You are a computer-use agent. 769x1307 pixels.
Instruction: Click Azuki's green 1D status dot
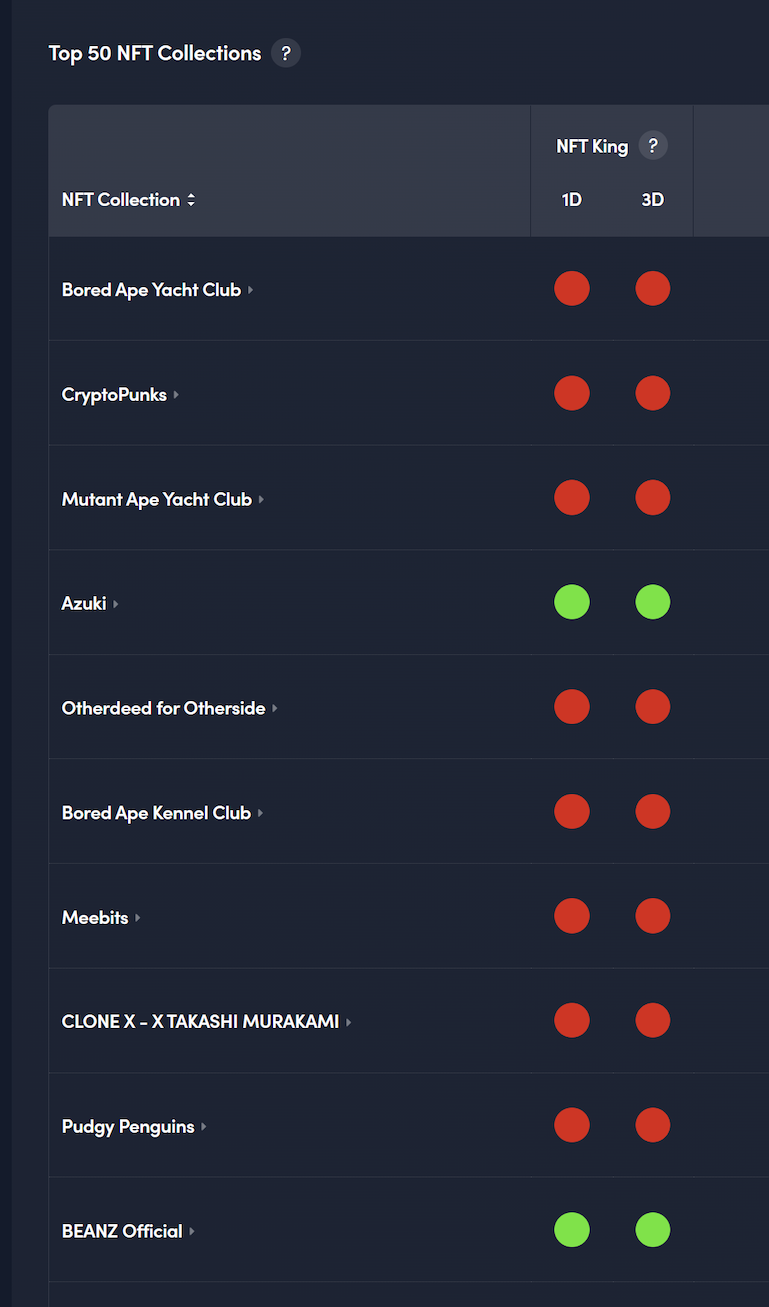click(572, 602)
